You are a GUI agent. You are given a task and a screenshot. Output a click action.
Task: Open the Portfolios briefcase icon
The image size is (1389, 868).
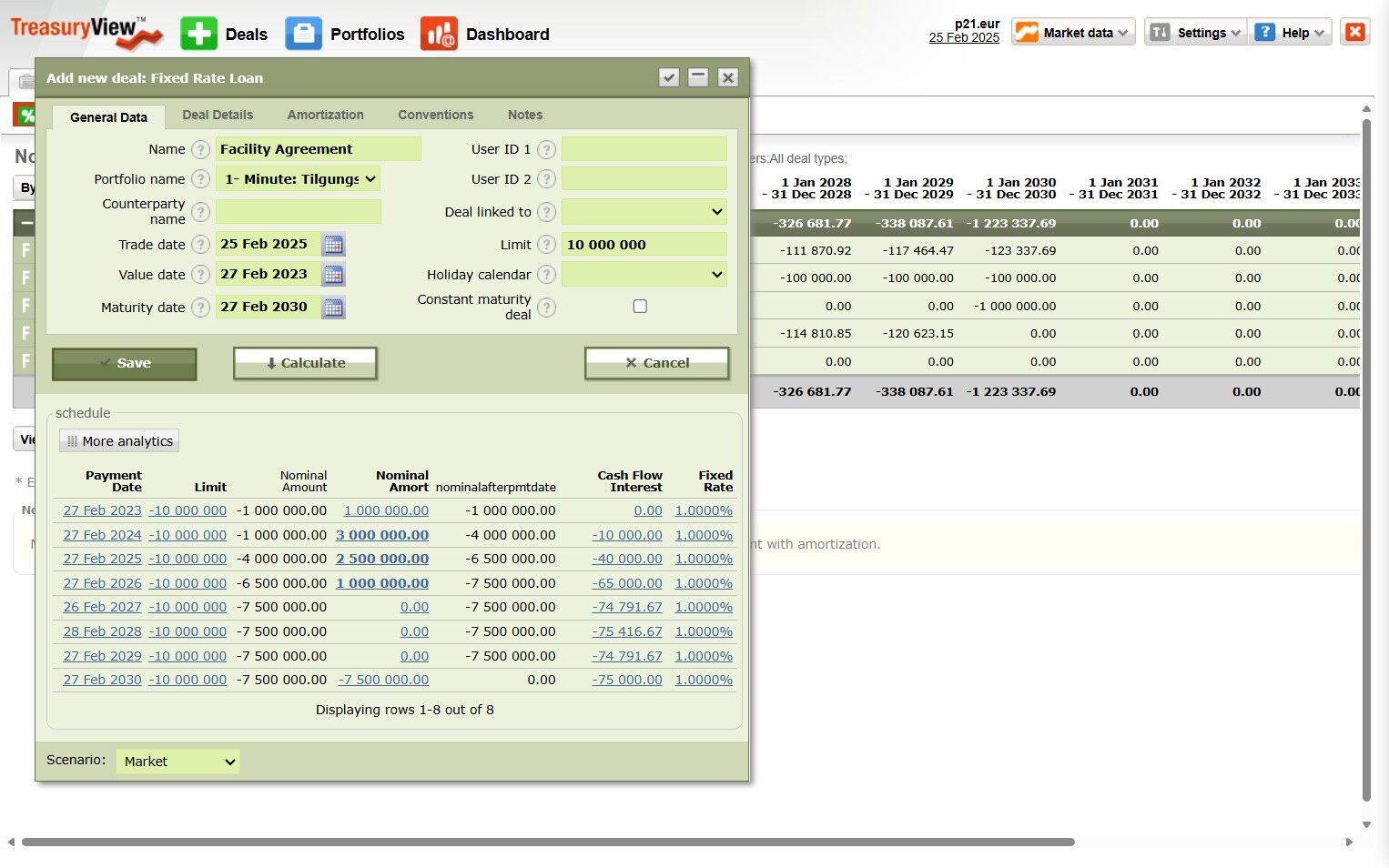[303, 34]
